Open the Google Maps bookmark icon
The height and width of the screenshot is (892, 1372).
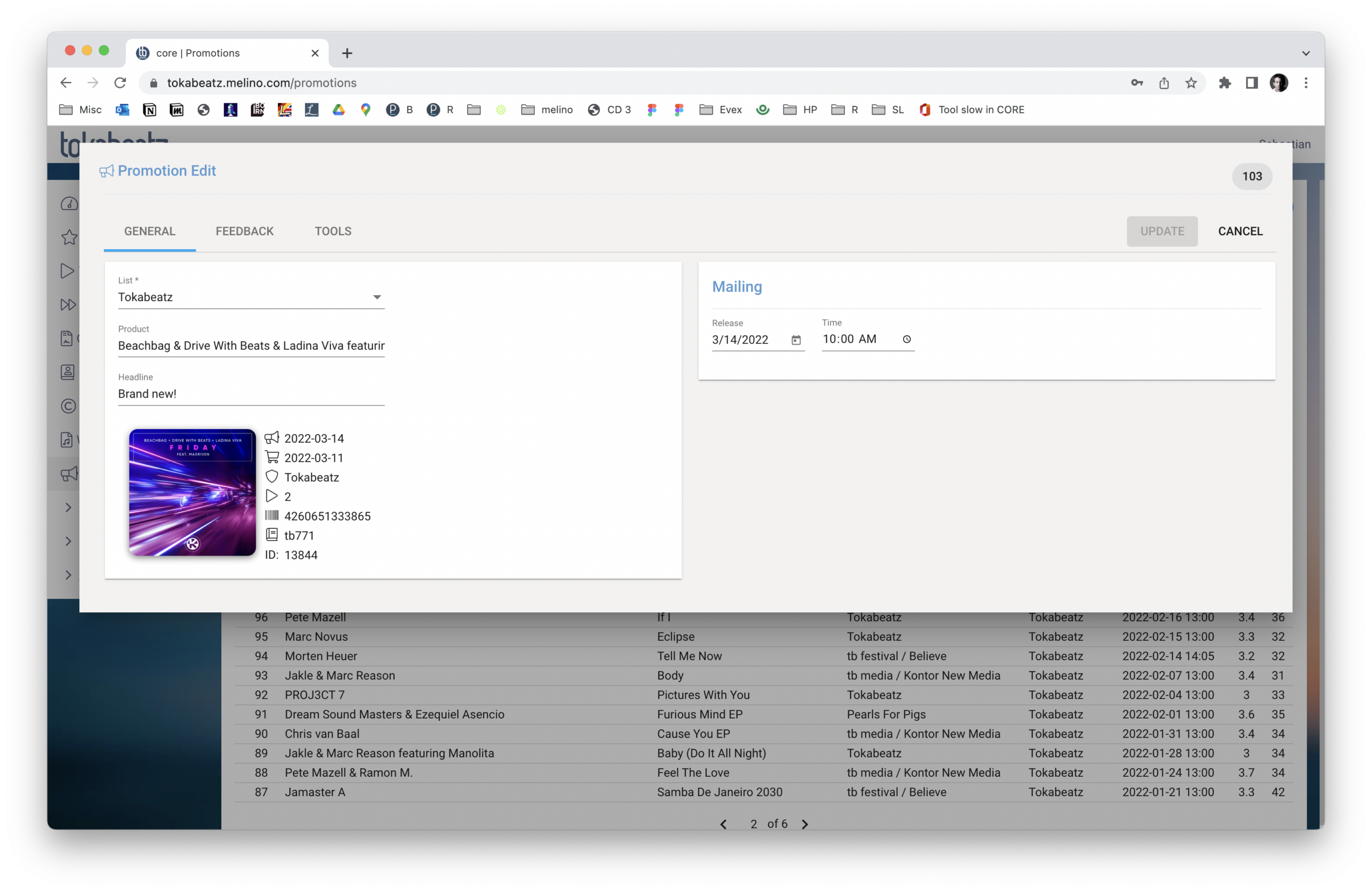pos(366,109)
